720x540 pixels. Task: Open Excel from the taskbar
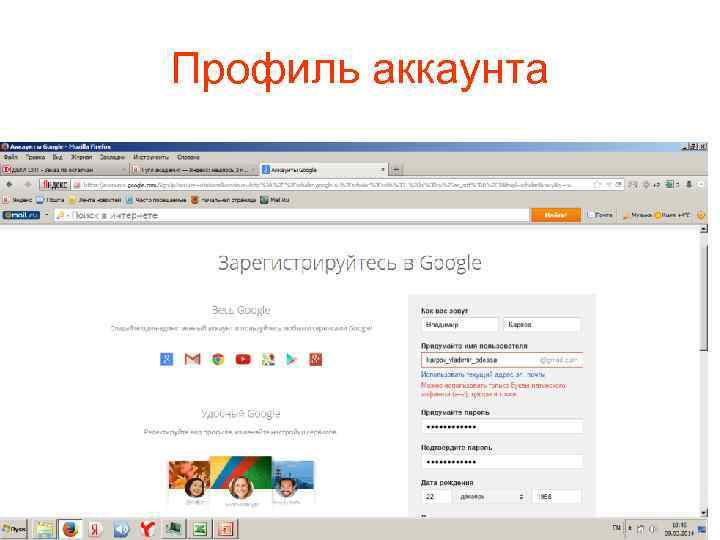(200, 529)
